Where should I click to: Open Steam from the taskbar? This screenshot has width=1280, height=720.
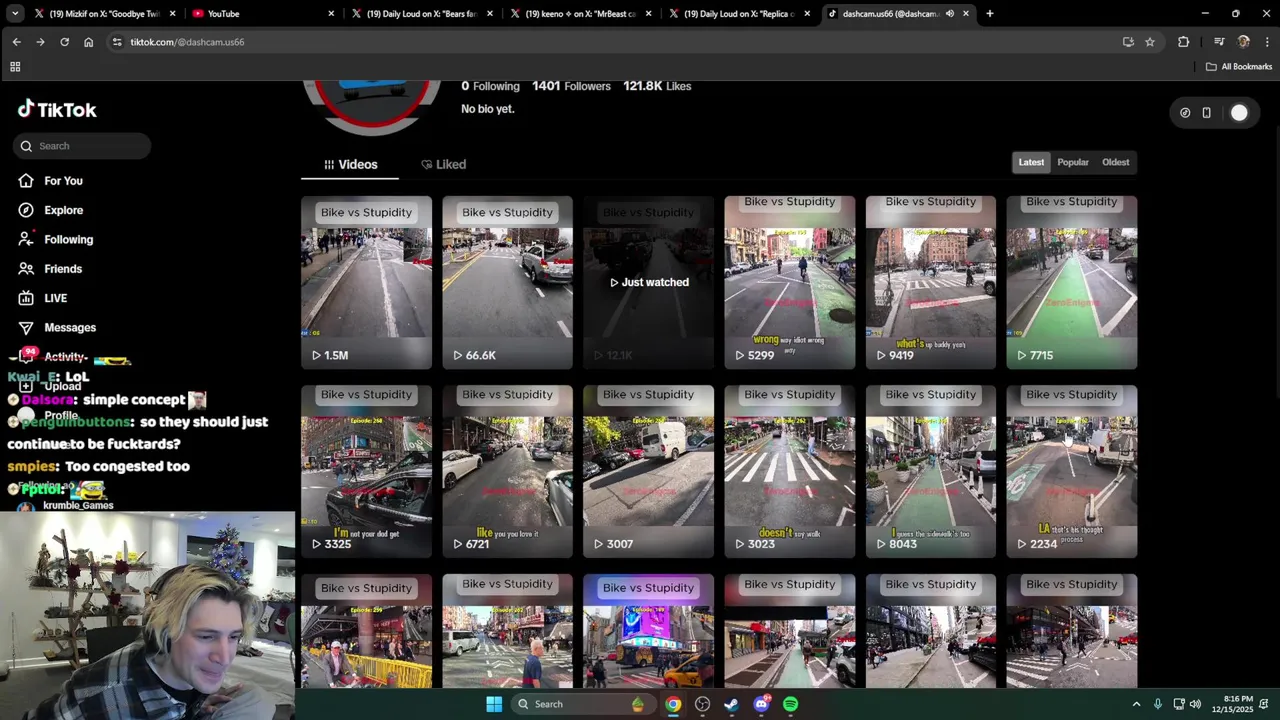[x=732, y=704]
